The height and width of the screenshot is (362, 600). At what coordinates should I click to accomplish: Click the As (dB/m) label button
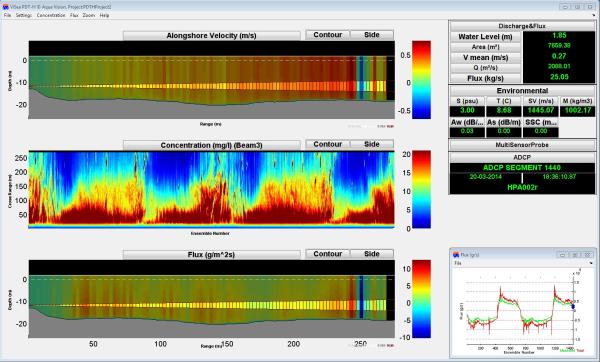tap(504, 122)
